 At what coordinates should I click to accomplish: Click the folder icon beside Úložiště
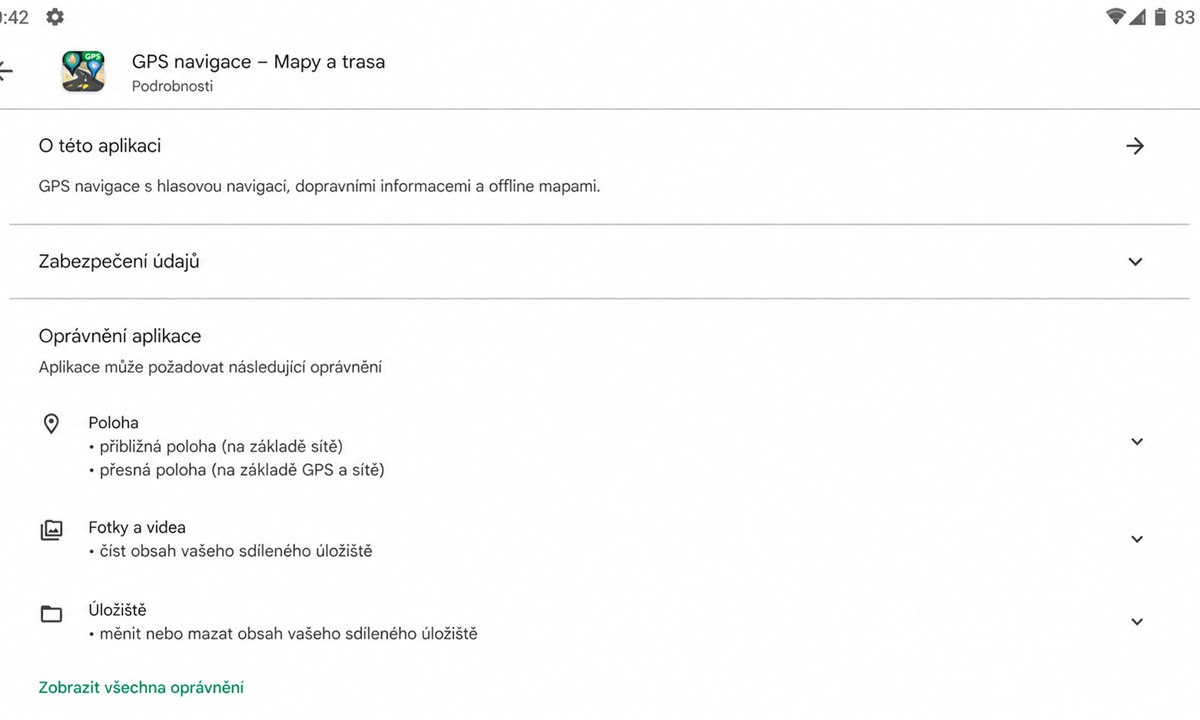coord(51,614)
